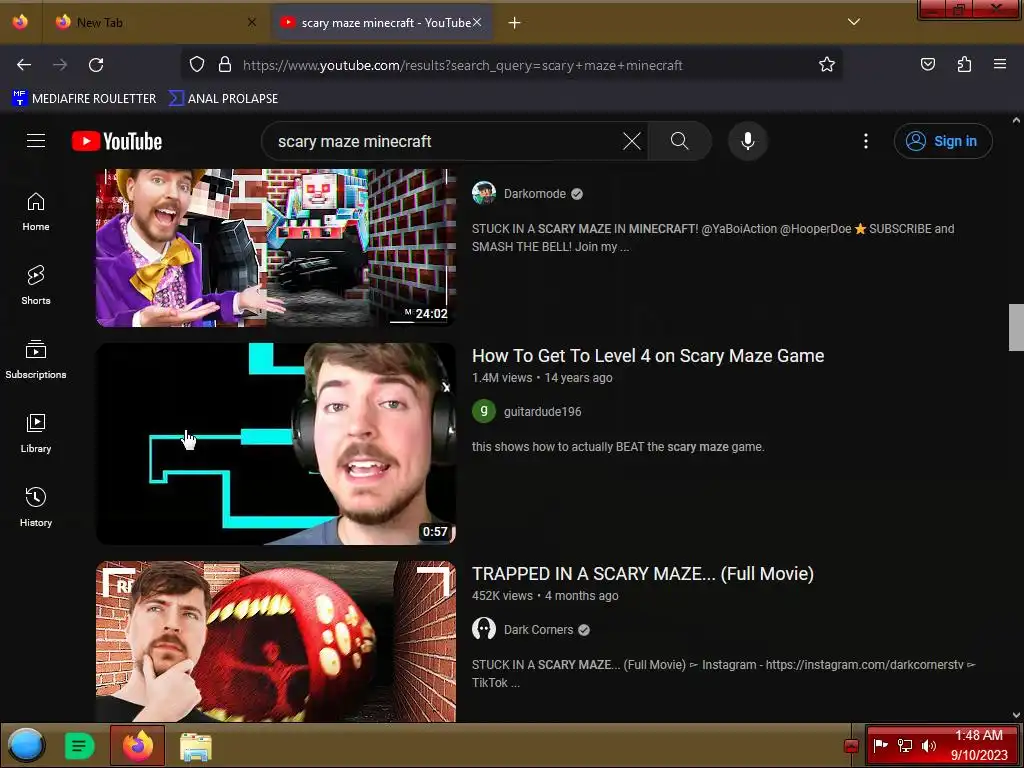Bookmark this page with the star icon

pyautogui.click(x=827, y=65)
